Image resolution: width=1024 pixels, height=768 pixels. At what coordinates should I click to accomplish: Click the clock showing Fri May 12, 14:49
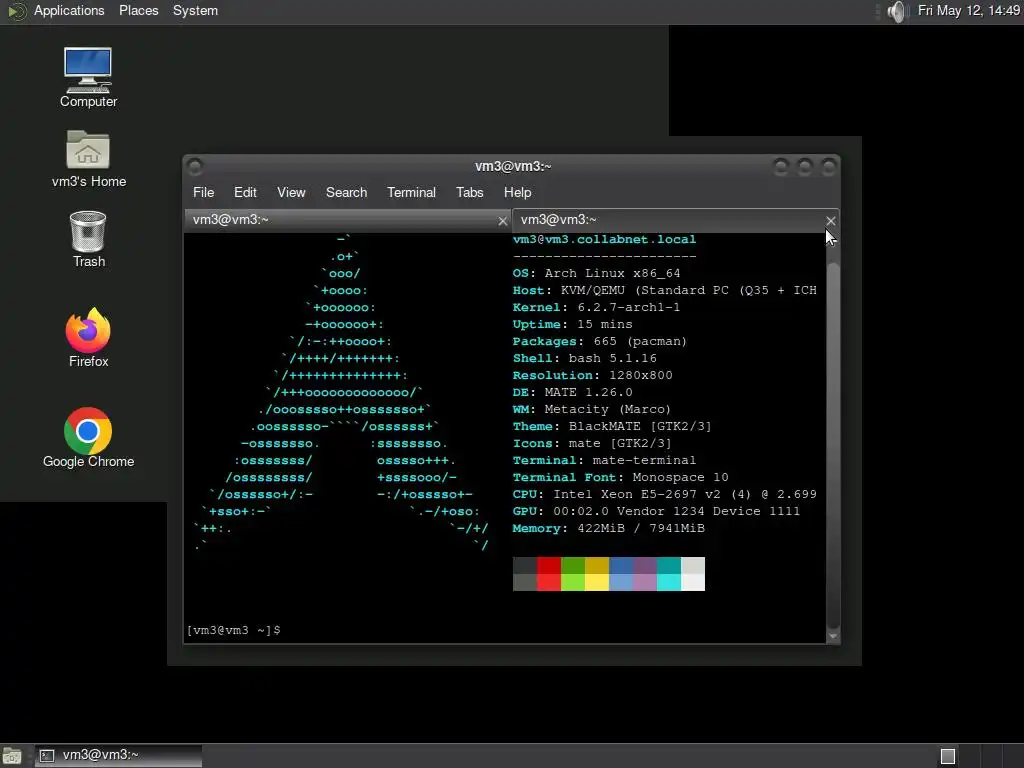[x=968, y=11]
